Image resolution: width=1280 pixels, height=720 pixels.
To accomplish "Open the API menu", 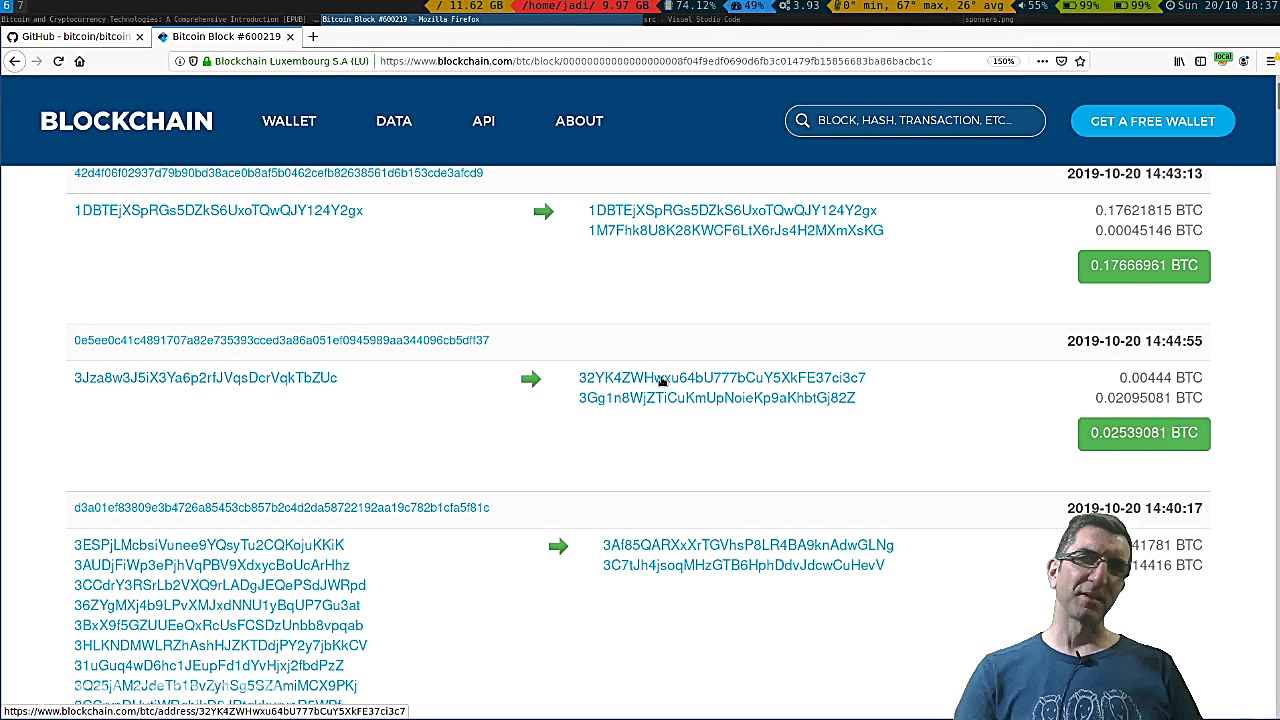I will pos(483,121).
